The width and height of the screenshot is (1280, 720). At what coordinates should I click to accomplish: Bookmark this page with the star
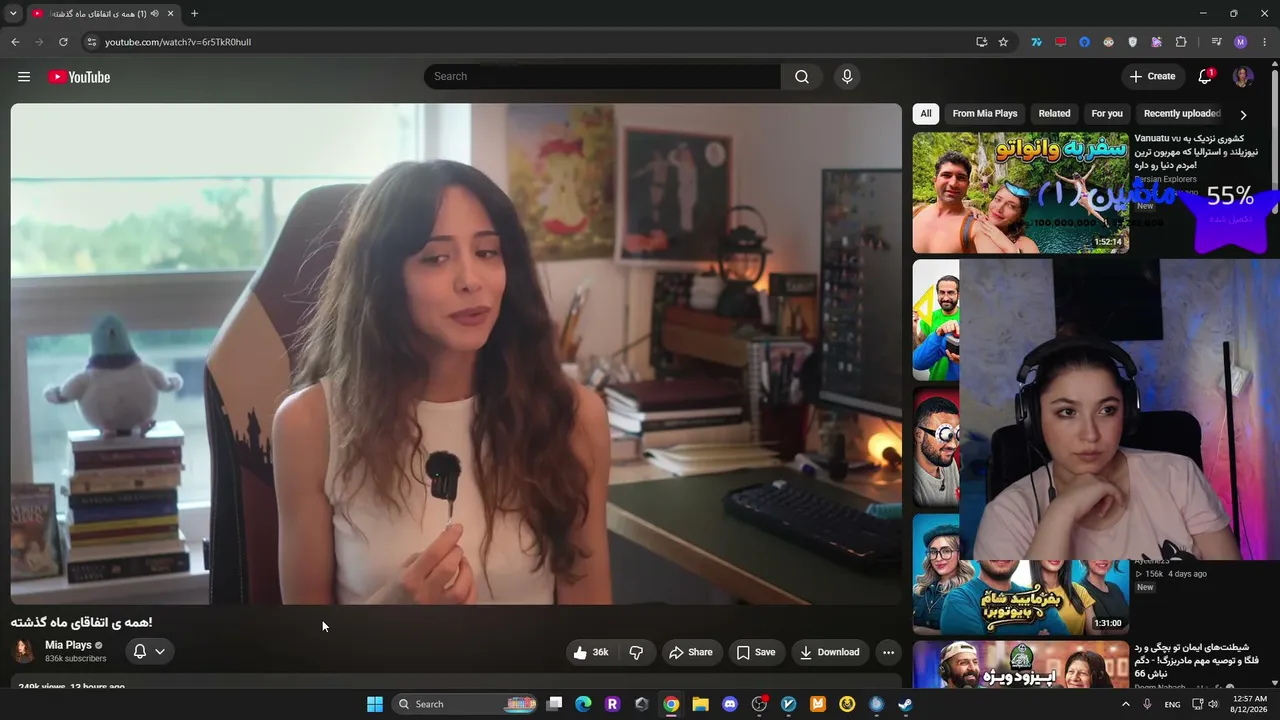(1003, 42)
